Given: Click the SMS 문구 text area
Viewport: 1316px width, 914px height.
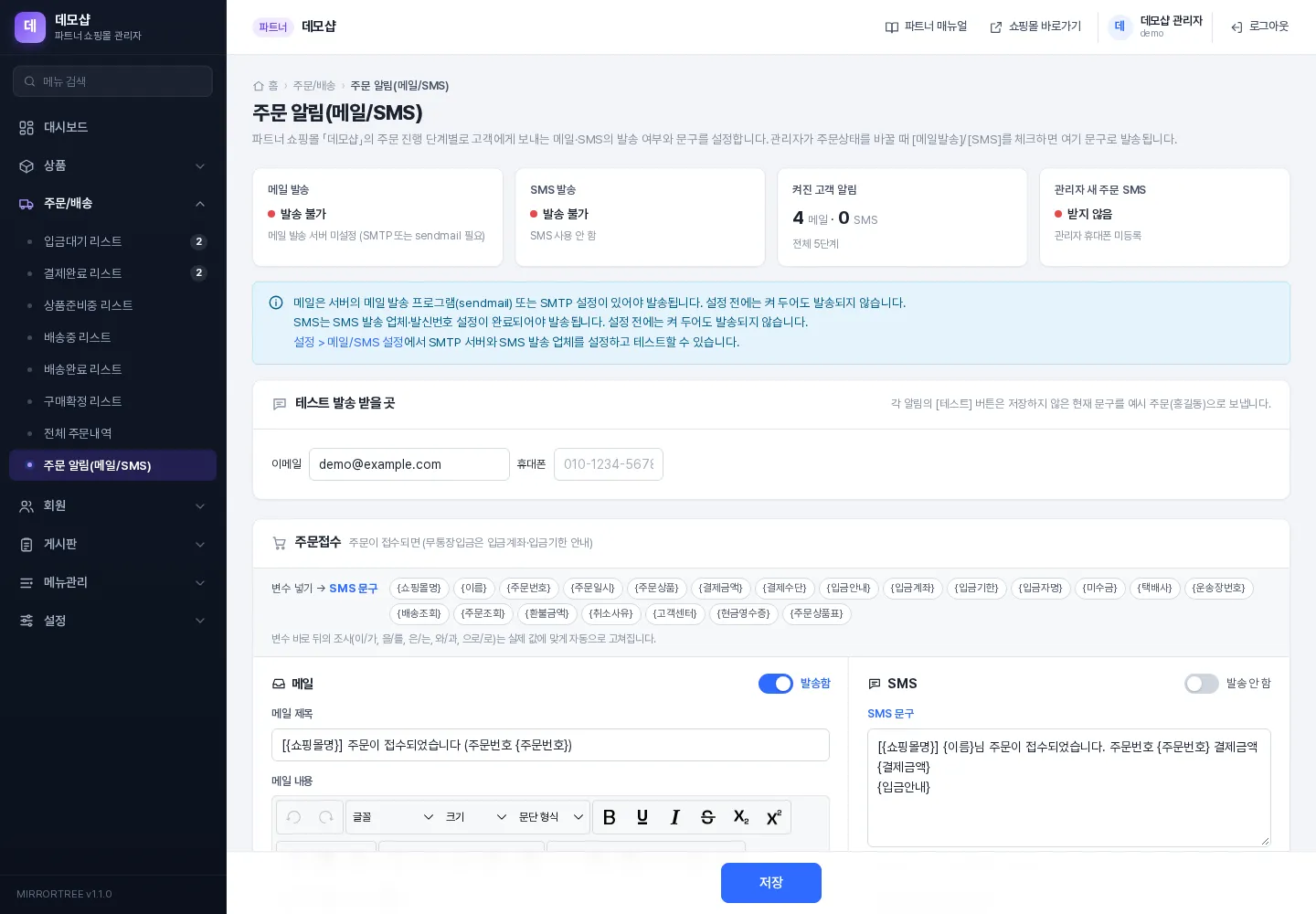Looking at the screenshot, I should (x=1069, y=788).
